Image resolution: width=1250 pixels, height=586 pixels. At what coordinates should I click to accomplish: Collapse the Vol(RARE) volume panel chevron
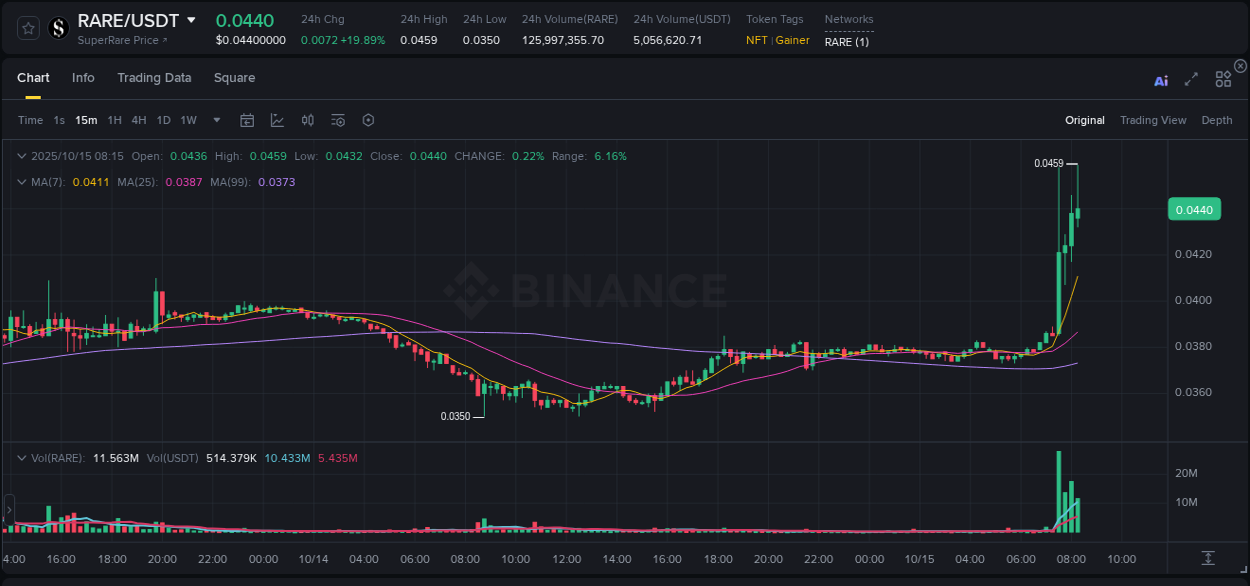pyautogui.click(x=22, y=458)
